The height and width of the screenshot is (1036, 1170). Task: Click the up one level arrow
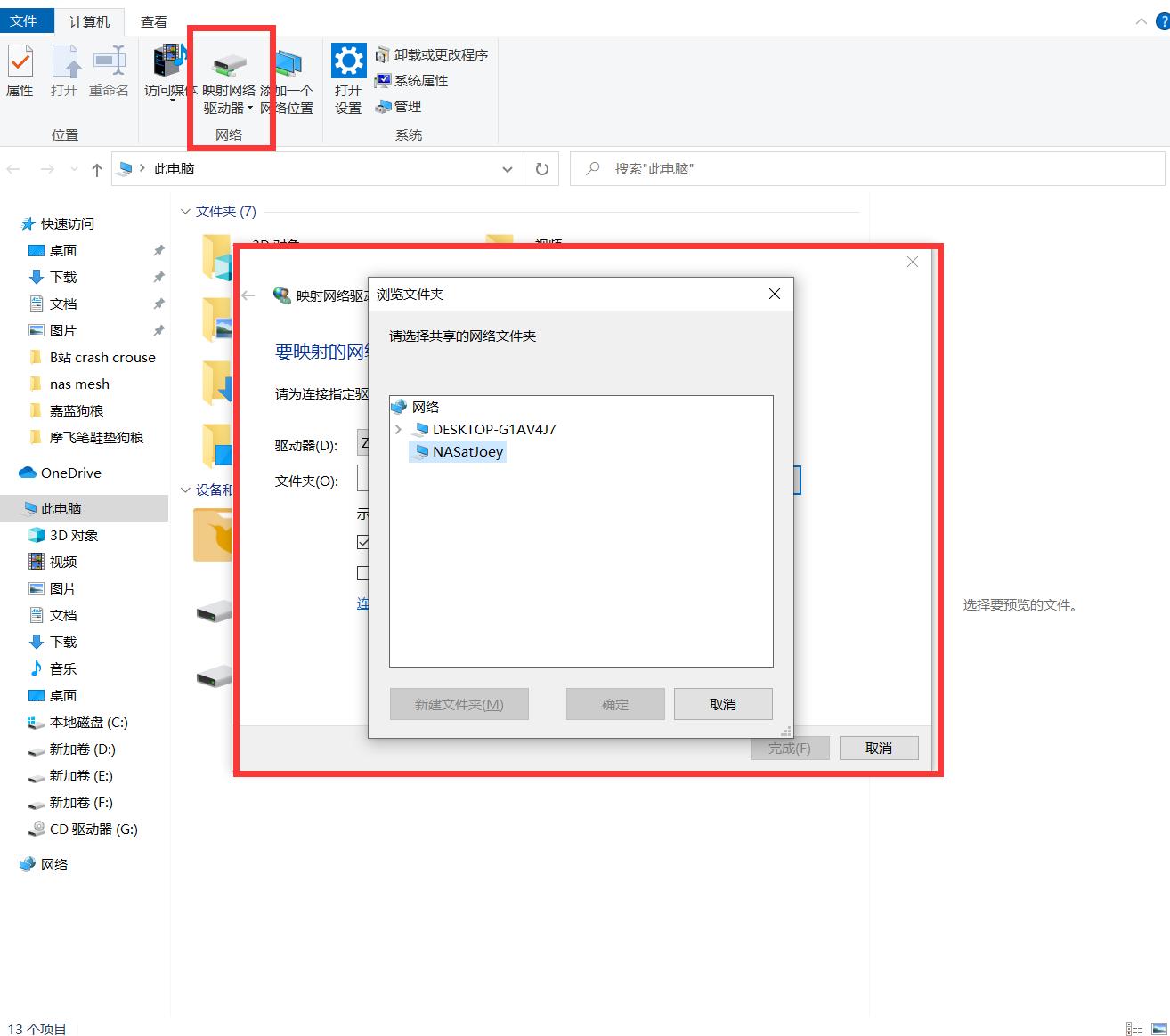click(96, 169)
